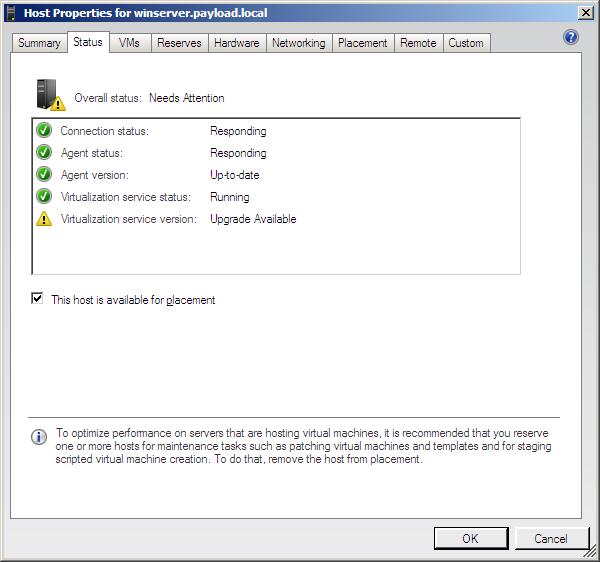View the Remote tab
The height and width of the screenshot is (562, 600).
pyautogui.click(x=418, y=43)
